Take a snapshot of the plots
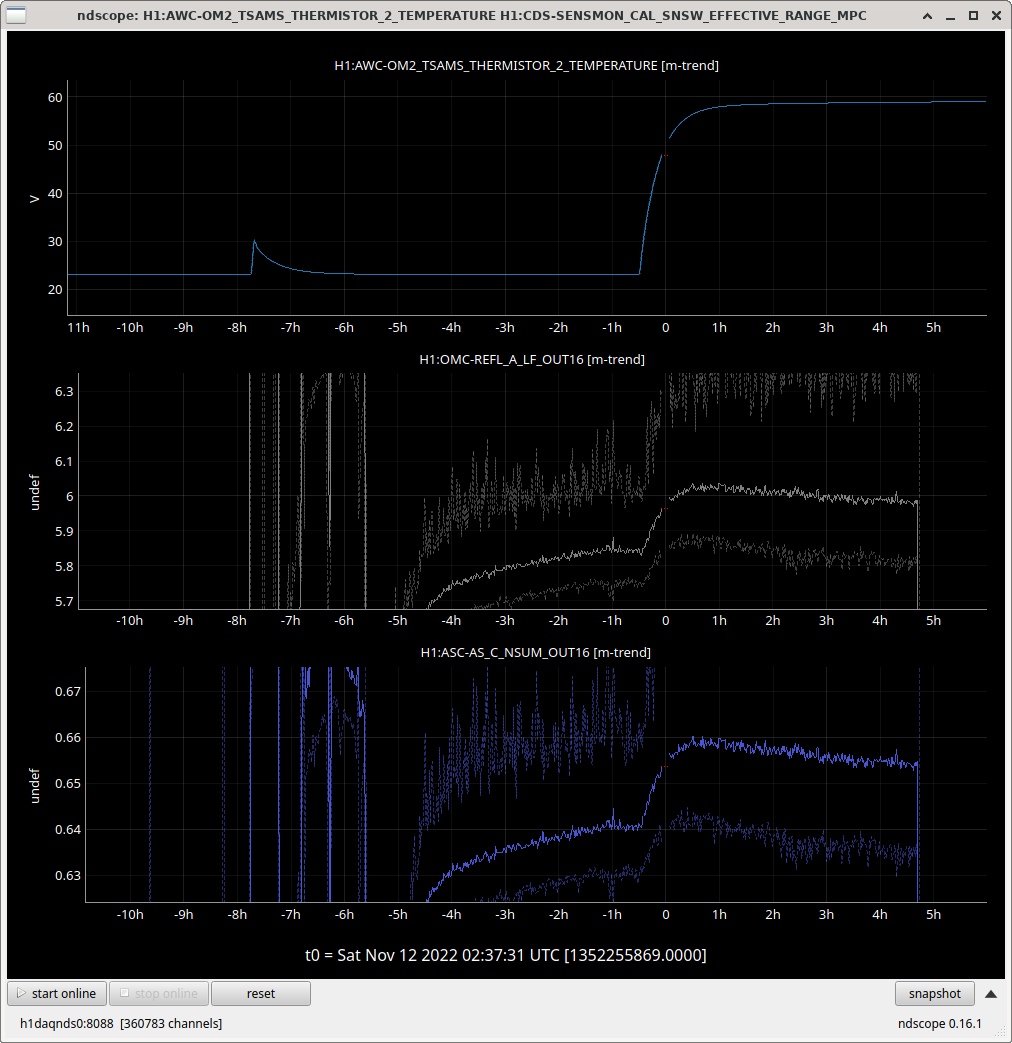This screenshot has height=1043, width=1012. [934, 993]
